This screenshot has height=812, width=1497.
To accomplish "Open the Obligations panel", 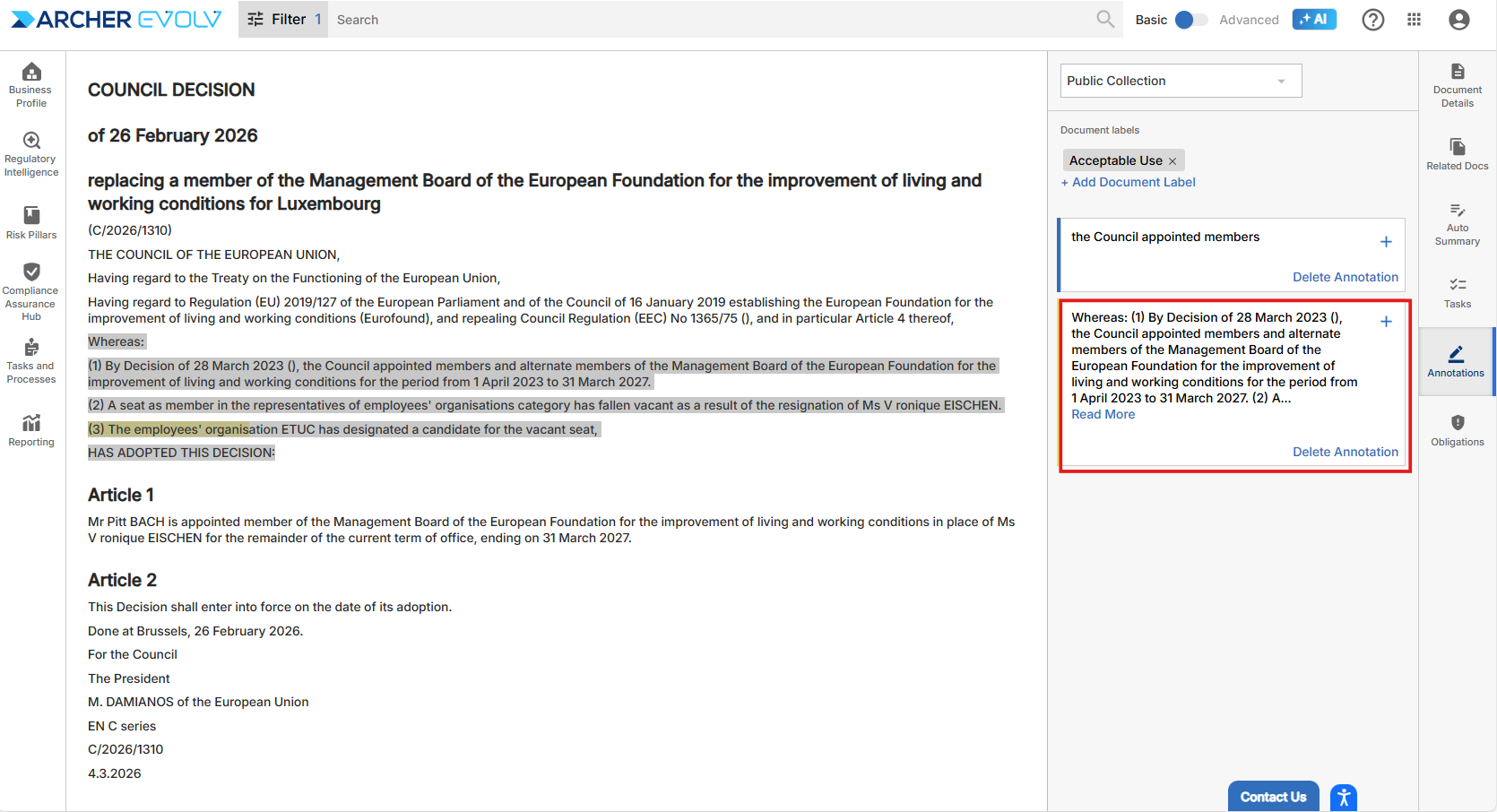I will [x=1457, y=430].
